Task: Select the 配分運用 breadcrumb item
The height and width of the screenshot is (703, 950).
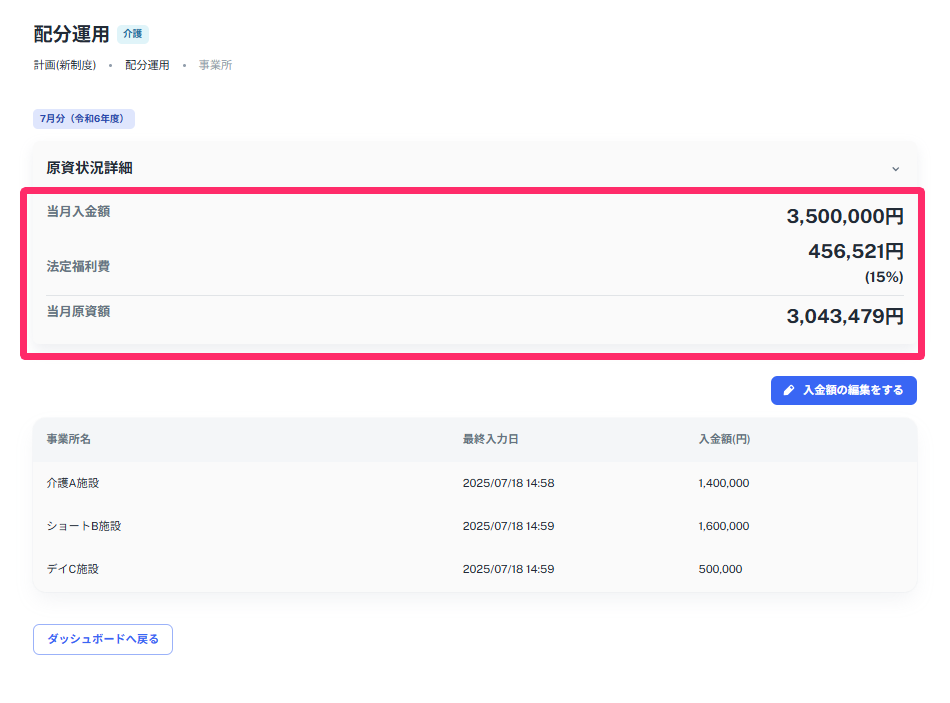Action: pos(147,65)
